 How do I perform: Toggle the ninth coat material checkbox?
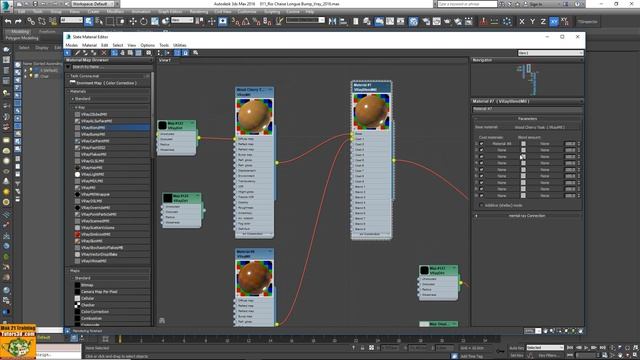click(482, 196)
